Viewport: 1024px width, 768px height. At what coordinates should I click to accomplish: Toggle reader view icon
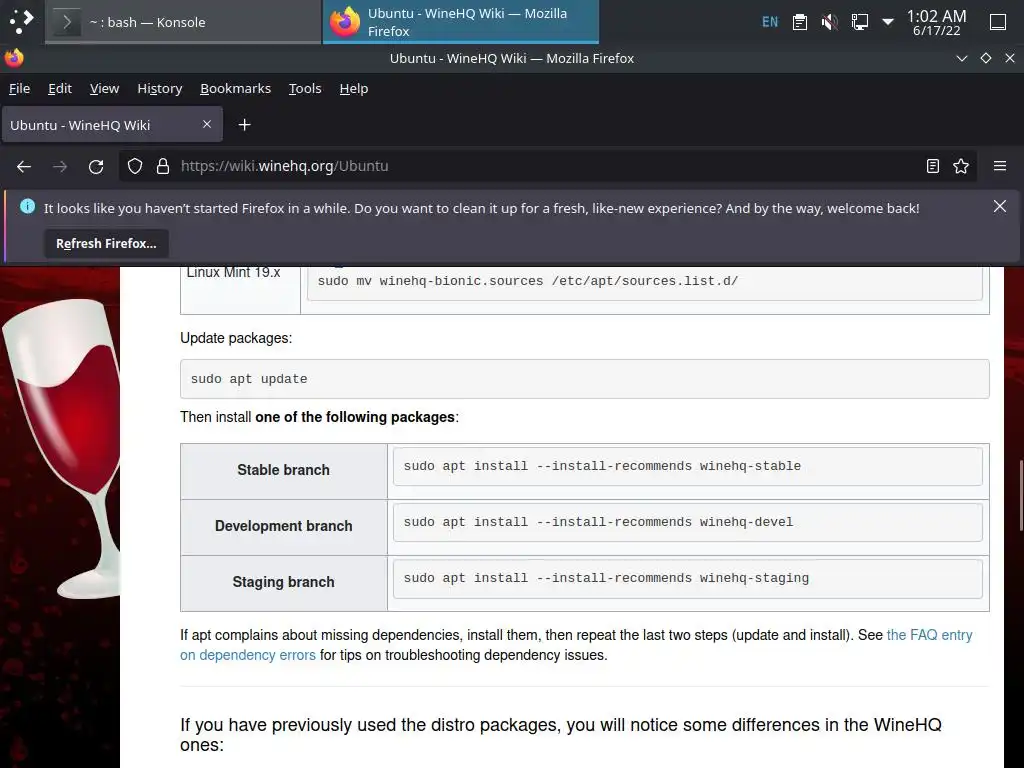[x=933, y=167]
